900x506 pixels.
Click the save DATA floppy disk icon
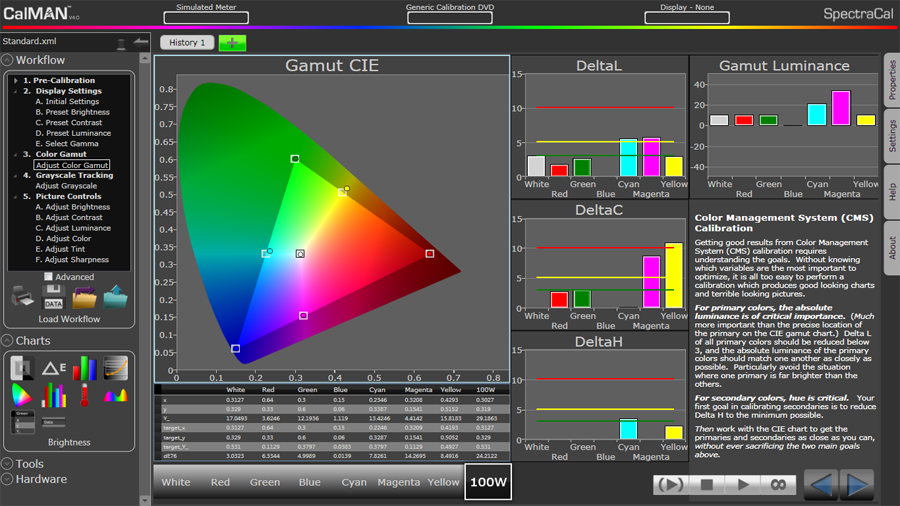(x=53, y=297)
